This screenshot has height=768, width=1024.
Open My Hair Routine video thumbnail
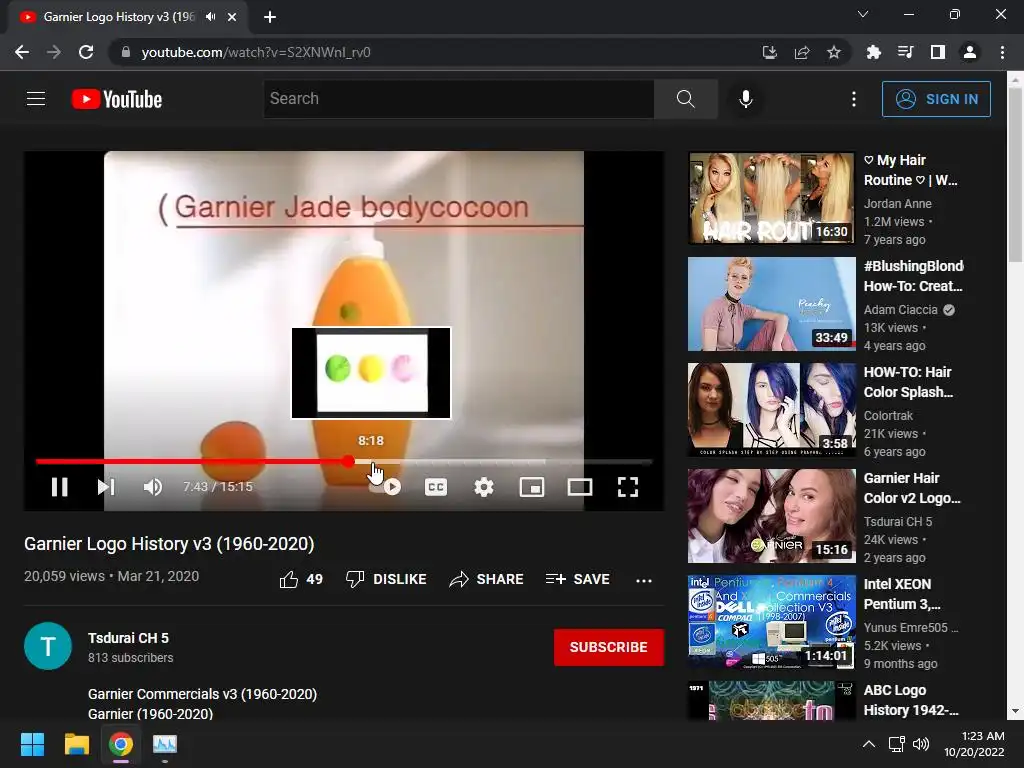pyautogui.click(x=771, y=198)
